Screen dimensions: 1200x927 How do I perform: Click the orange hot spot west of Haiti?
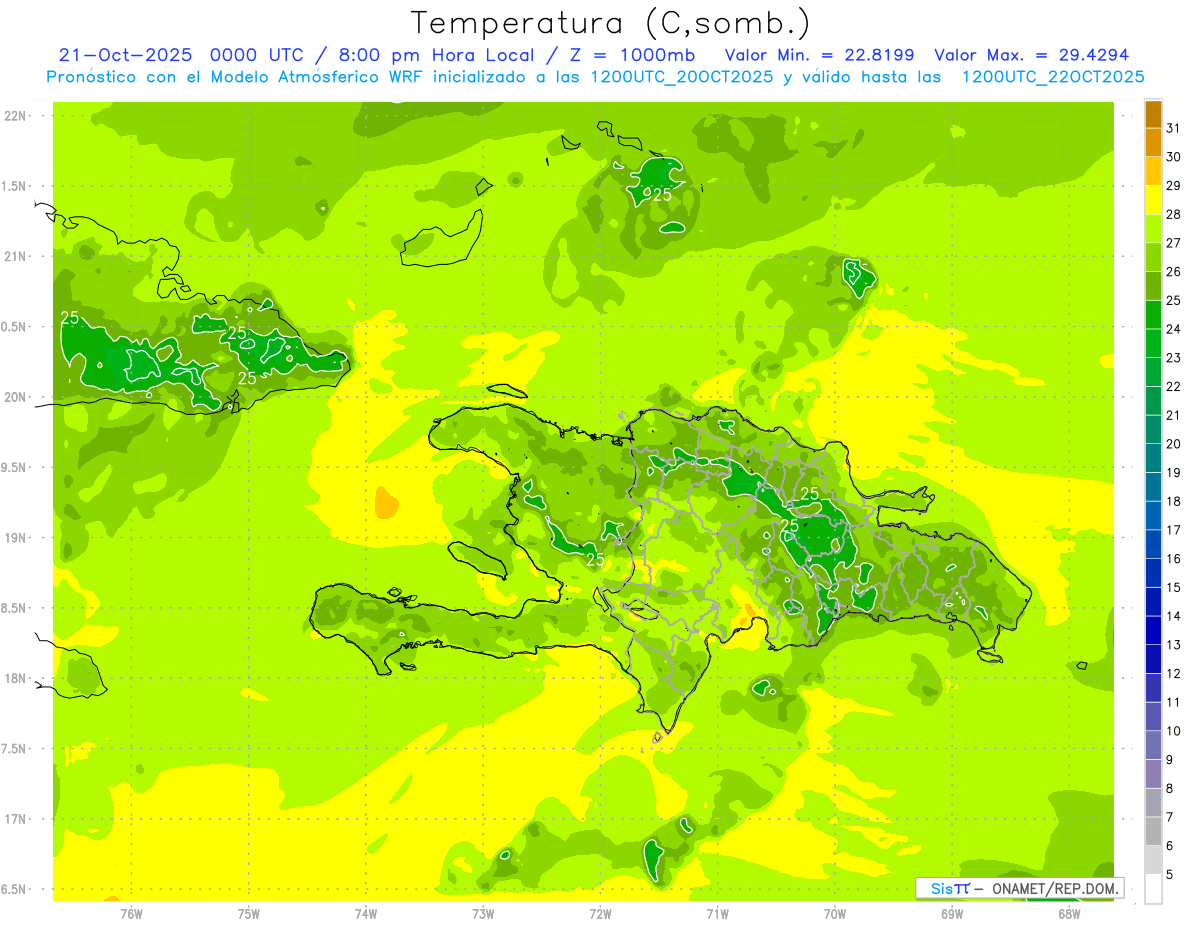pyautogui.click(x=385, y=501)
